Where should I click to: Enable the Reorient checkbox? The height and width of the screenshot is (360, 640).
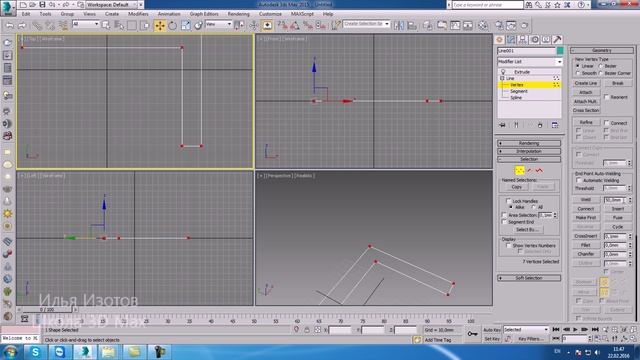pyautogui.click(x=607, y=97)
